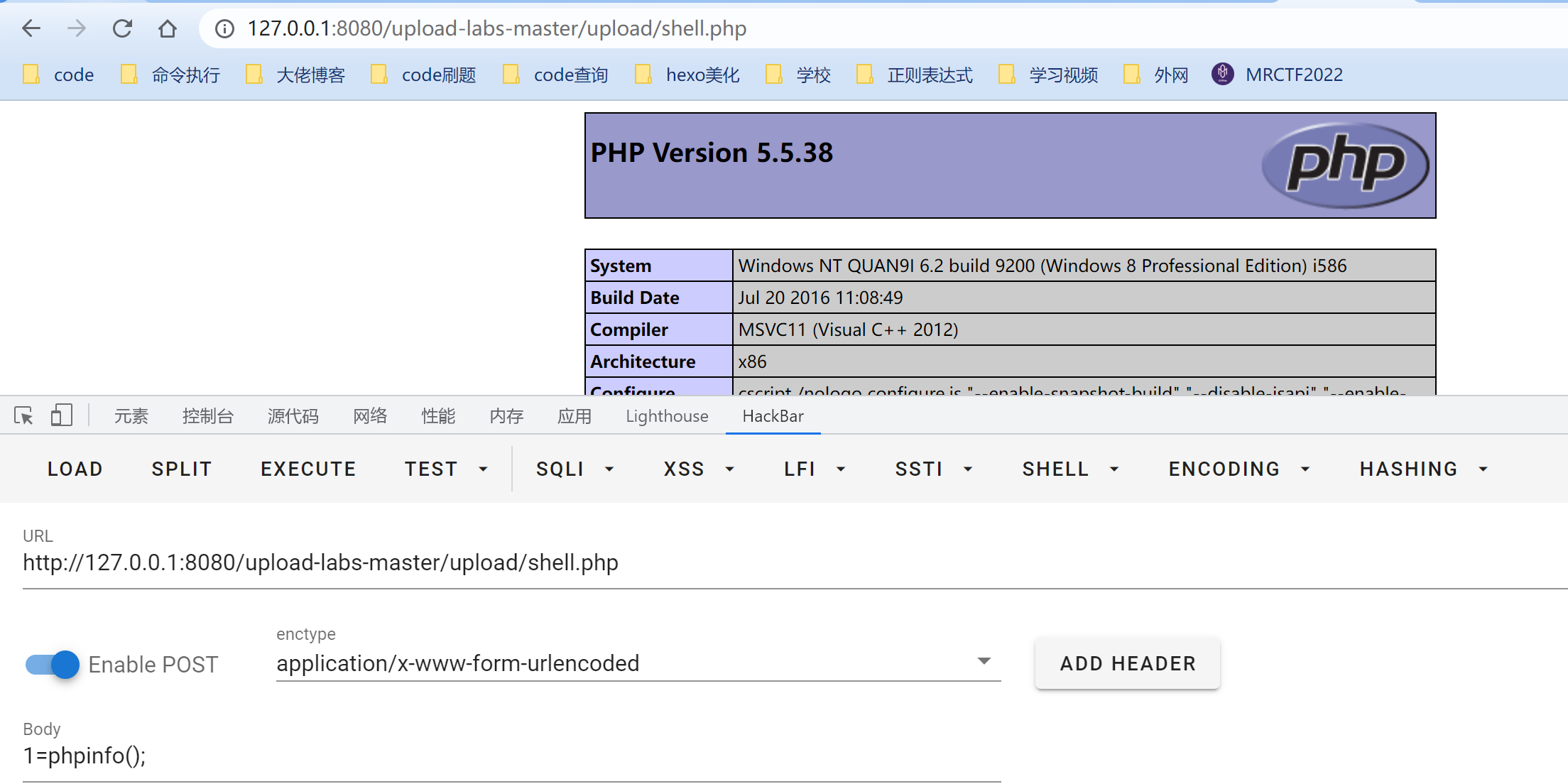
Task: Click the HackBar URL input field
Action: tap(781, 562)
